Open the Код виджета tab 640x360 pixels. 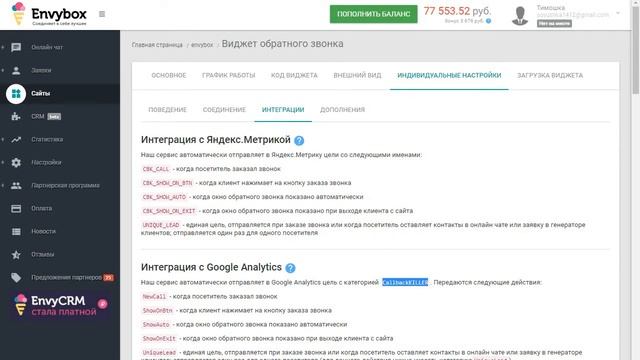point(294,76)
